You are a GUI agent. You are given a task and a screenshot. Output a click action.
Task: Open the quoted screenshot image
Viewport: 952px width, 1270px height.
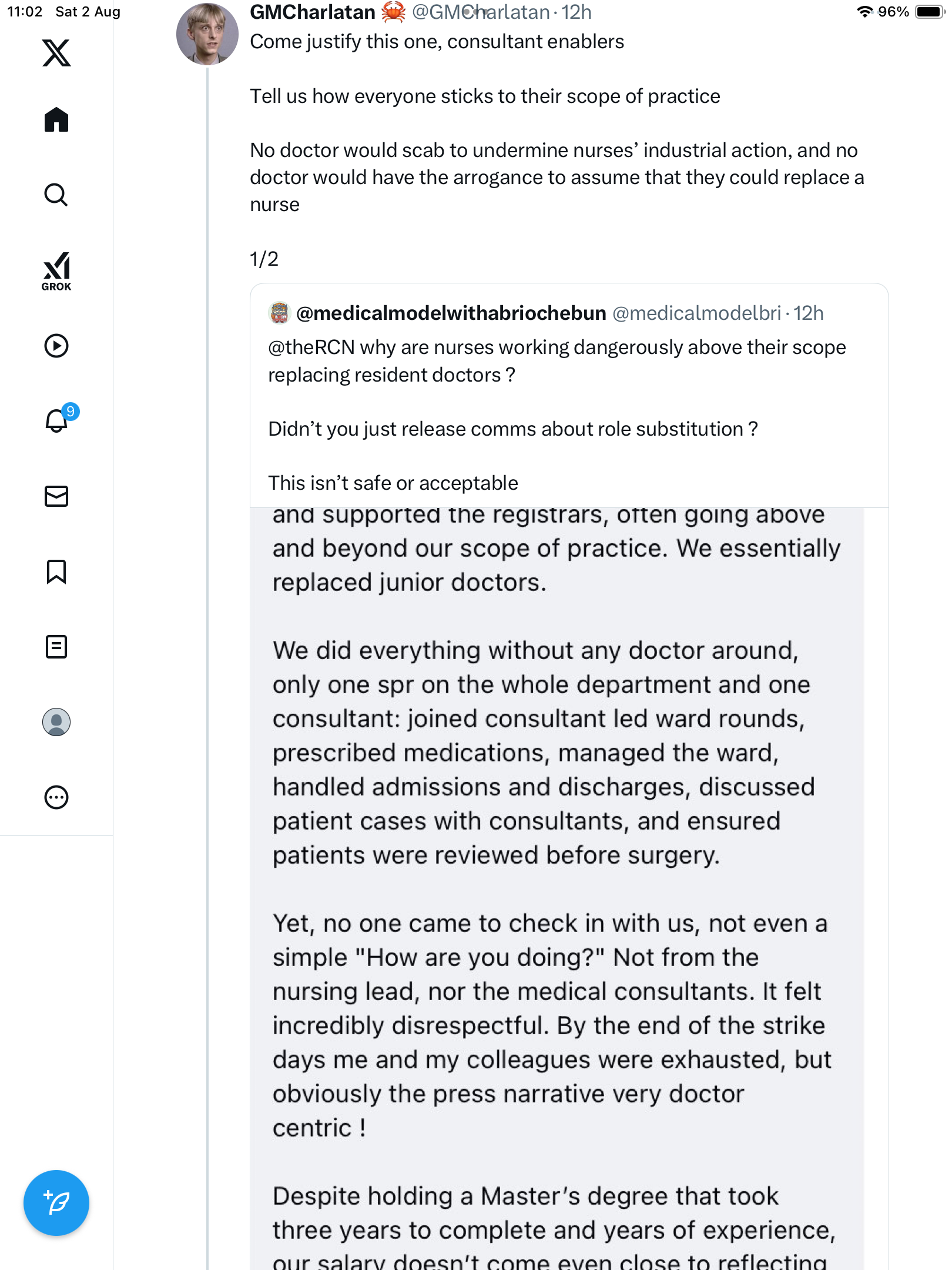[557, 882]
